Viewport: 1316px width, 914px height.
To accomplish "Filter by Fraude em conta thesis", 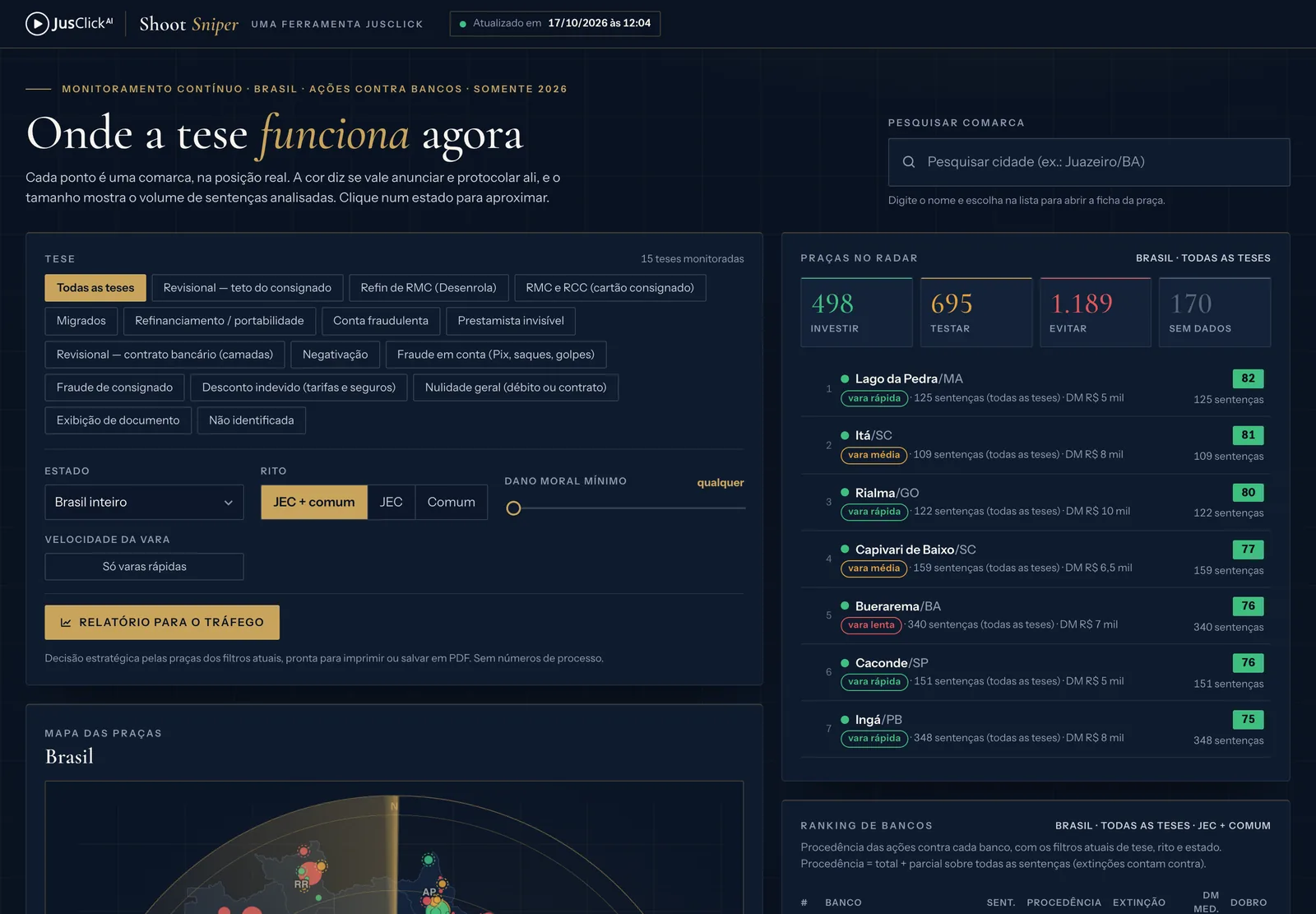I will [496, 355].
